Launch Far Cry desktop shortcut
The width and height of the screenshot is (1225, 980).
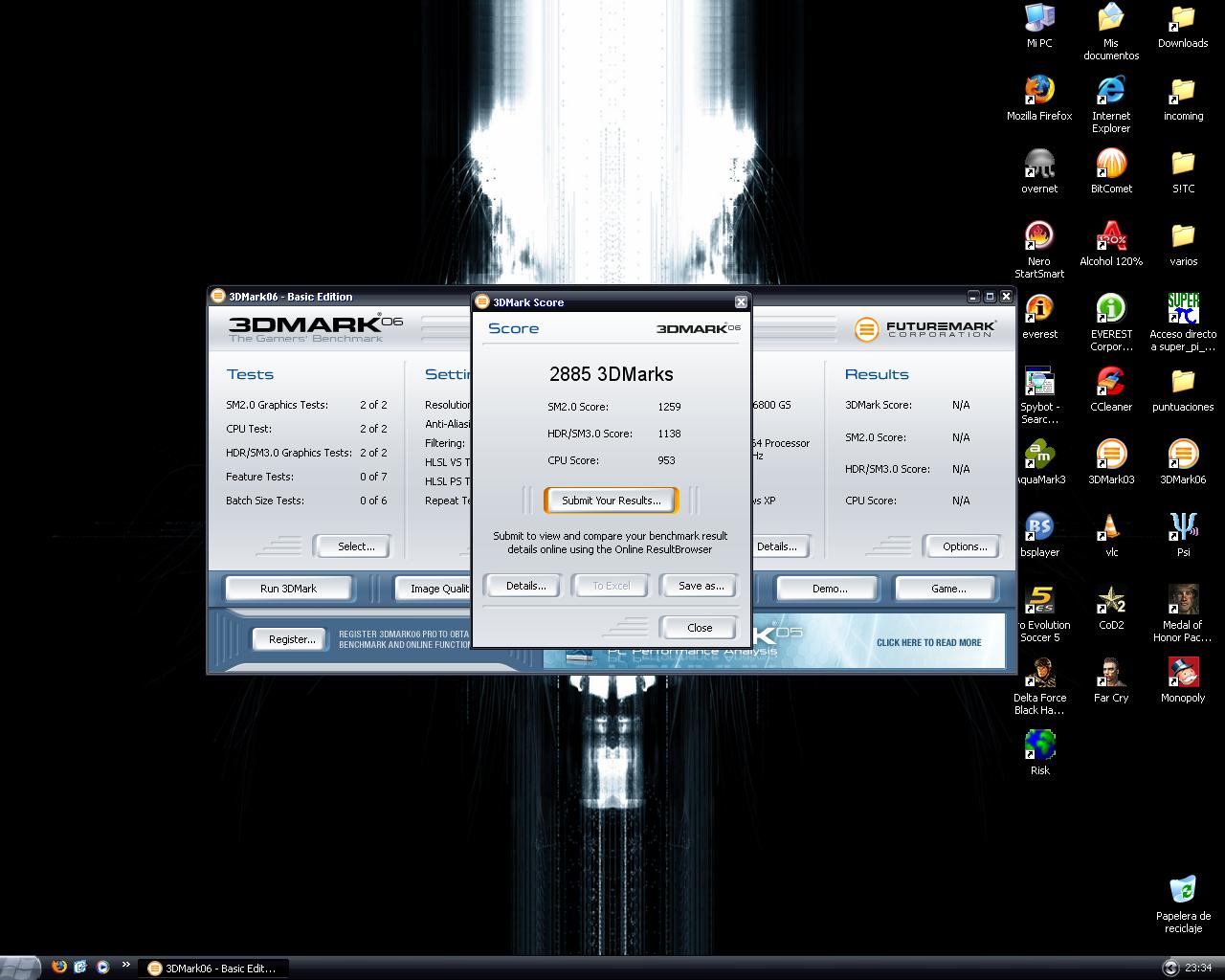(1111, 679)
